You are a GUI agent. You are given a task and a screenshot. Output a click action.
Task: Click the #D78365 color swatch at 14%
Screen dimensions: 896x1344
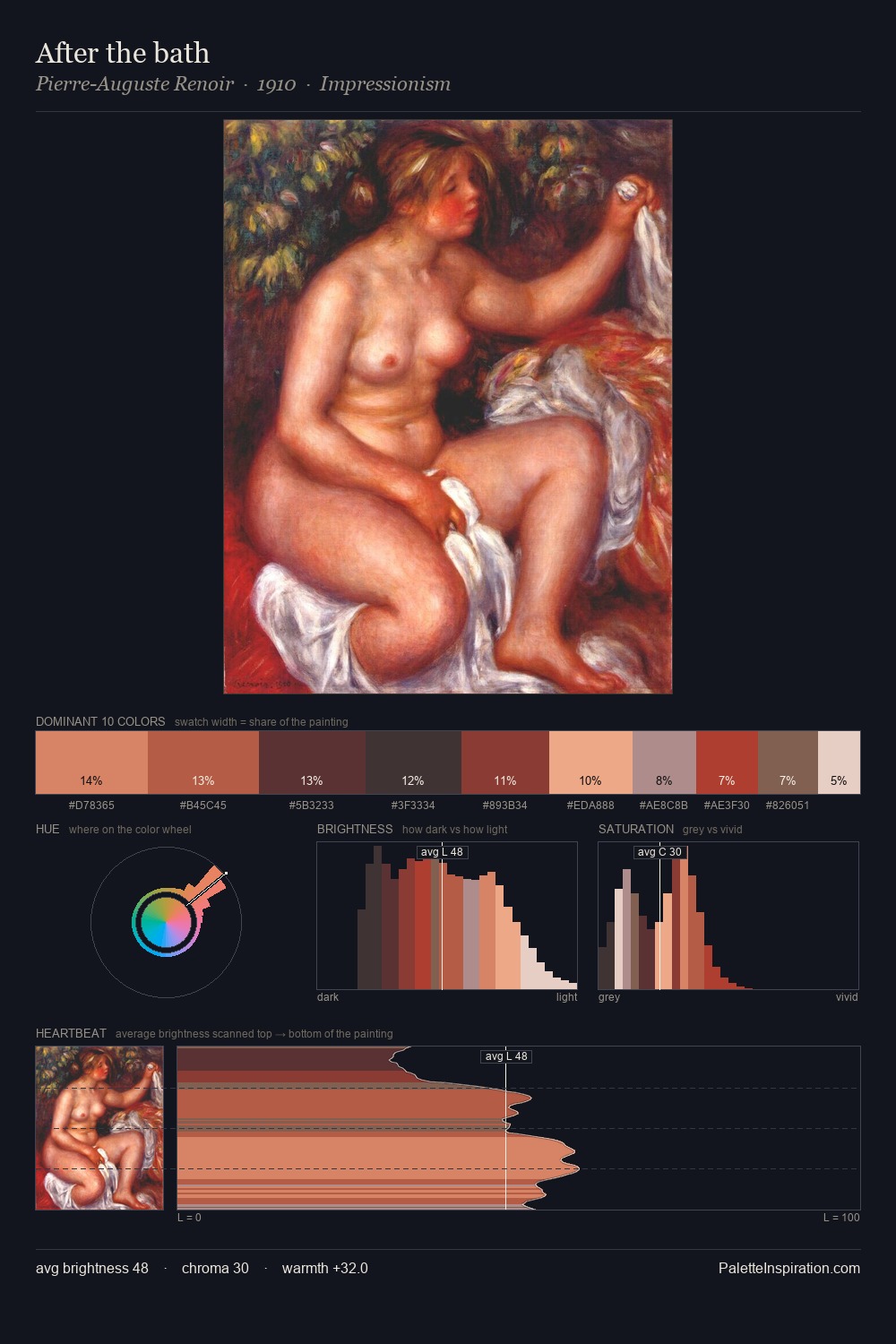tap(91, 762)
